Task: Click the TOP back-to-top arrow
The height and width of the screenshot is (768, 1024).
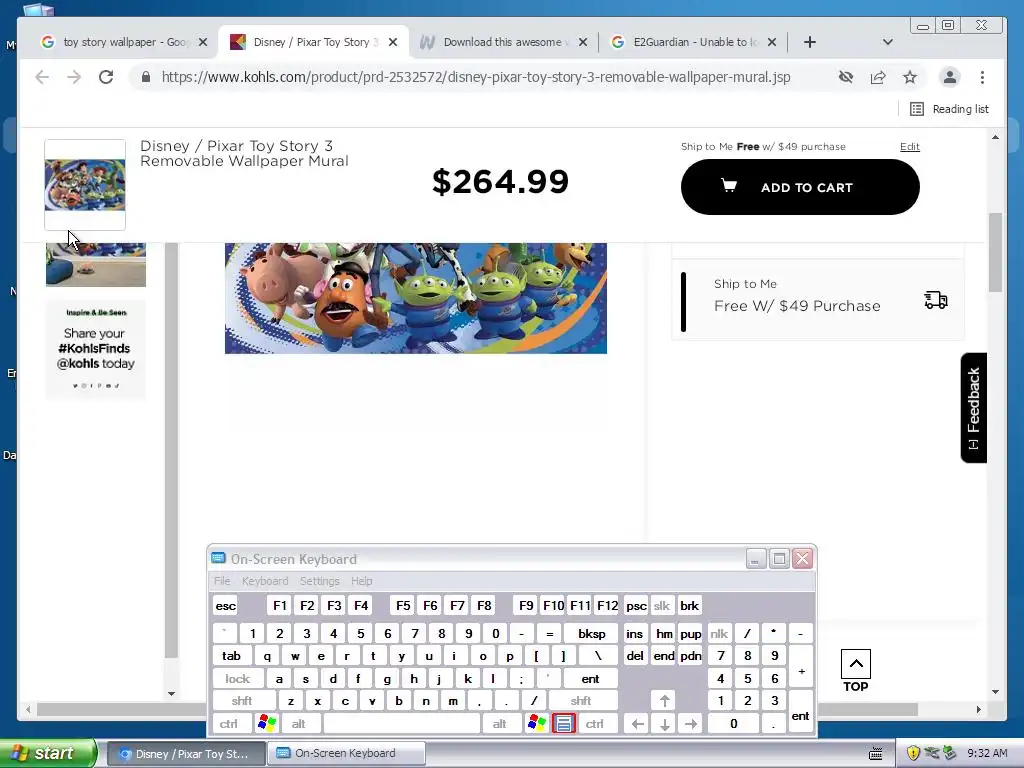Action: 856,671
